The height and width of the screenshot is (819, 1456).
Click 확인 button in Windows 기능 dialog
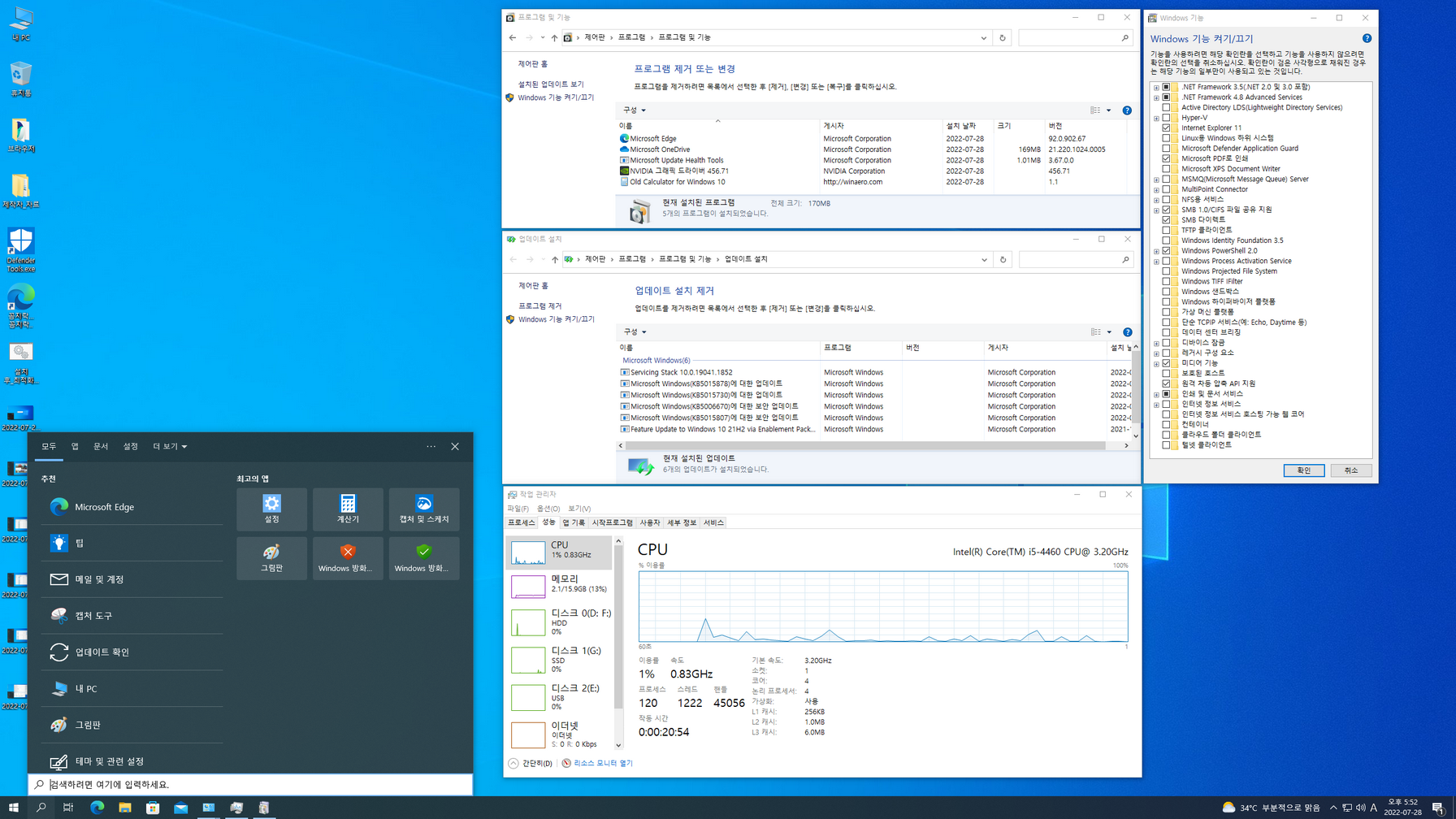(x=1303, y=470)
